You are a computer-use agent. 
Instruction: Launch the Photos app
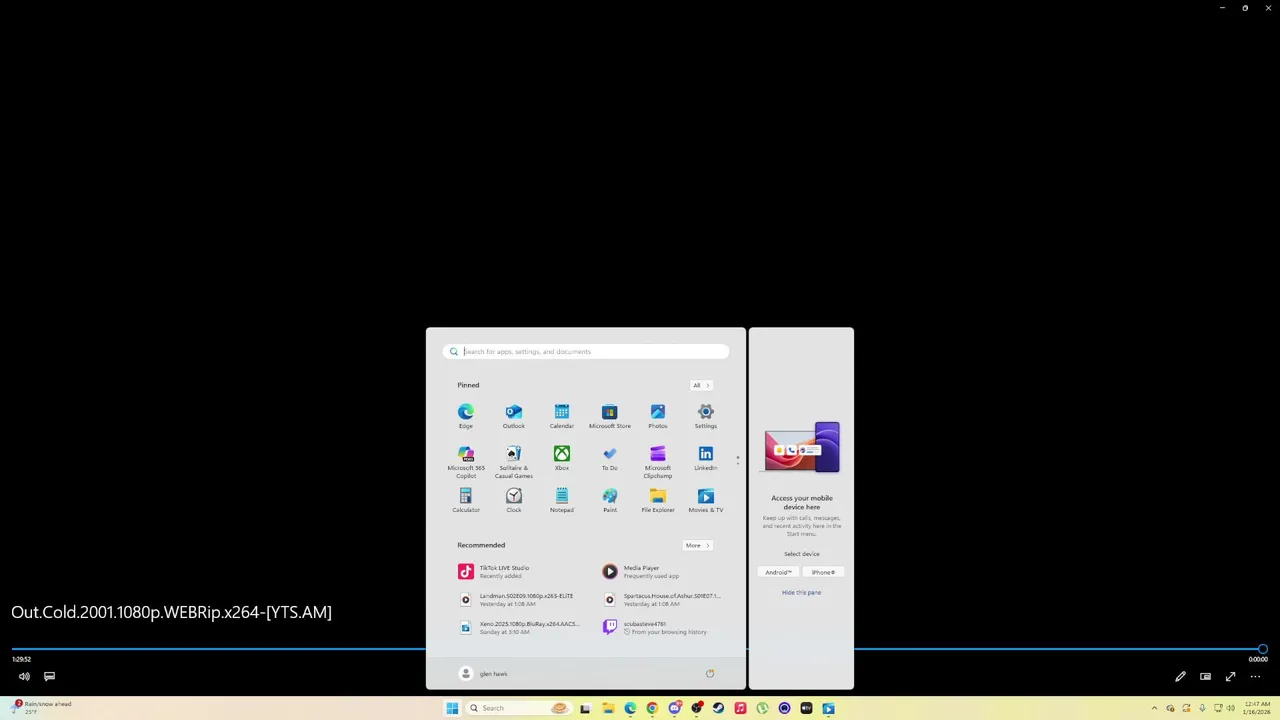pos(658,416)
